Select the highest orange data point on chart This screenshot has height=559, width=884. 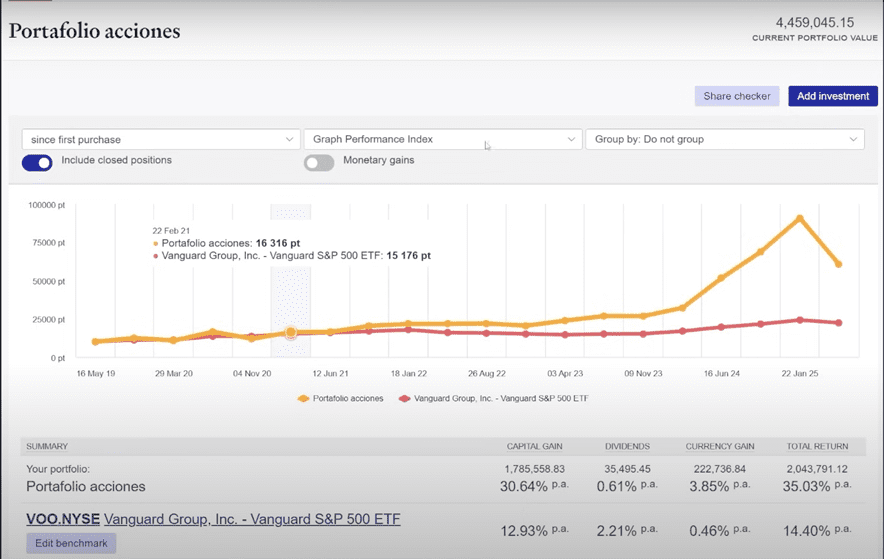[x=799, y=218]
